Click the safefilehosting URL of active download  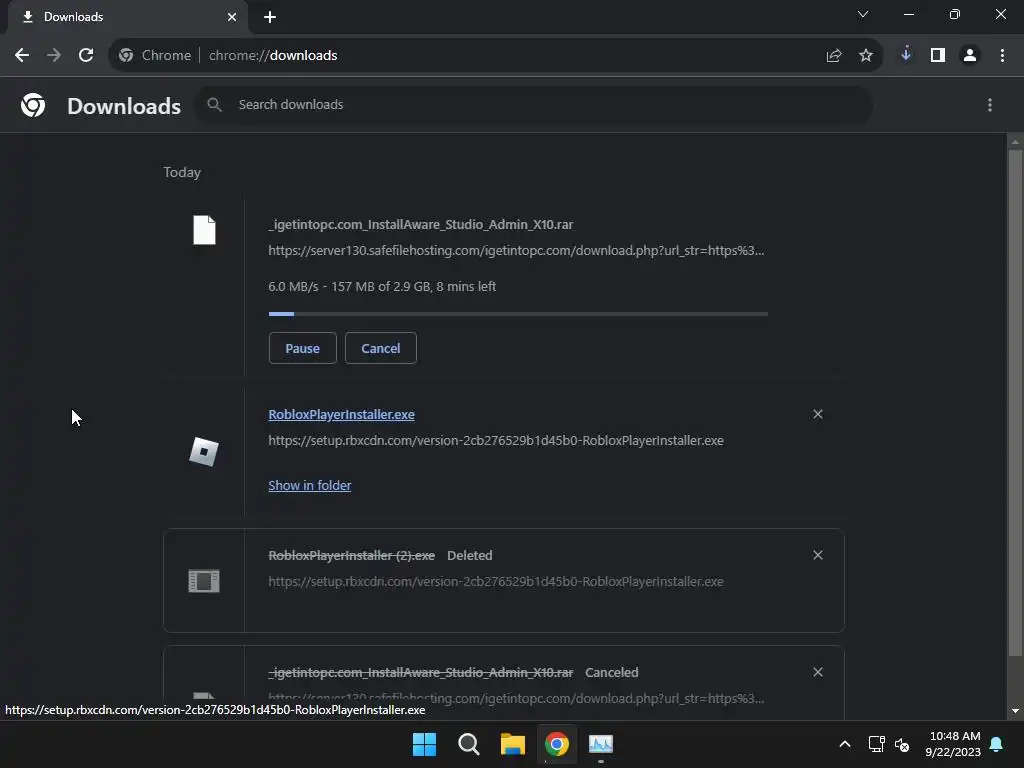click(516, 251)
